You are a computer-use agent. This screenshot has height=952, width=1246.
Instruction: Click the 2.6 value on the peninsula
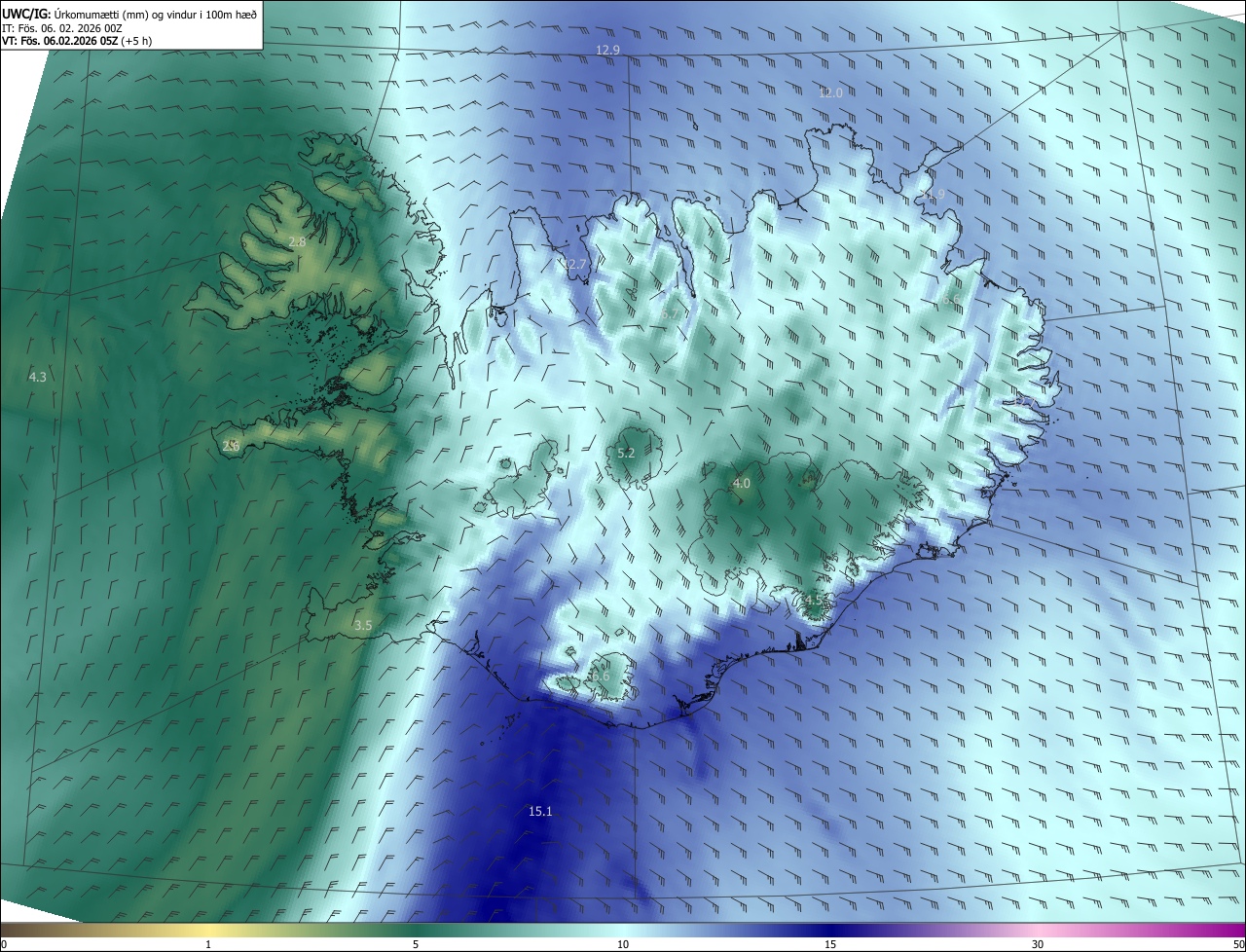click(231, 446)
